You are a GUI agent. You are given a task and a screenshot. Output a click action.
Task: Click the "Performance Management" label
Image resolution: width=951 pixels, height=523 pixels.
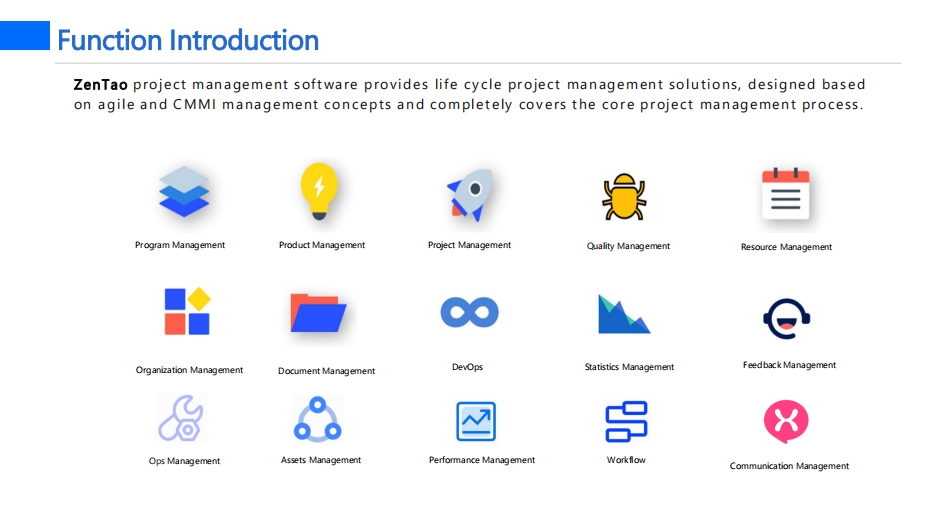click(x=482, y=460)
